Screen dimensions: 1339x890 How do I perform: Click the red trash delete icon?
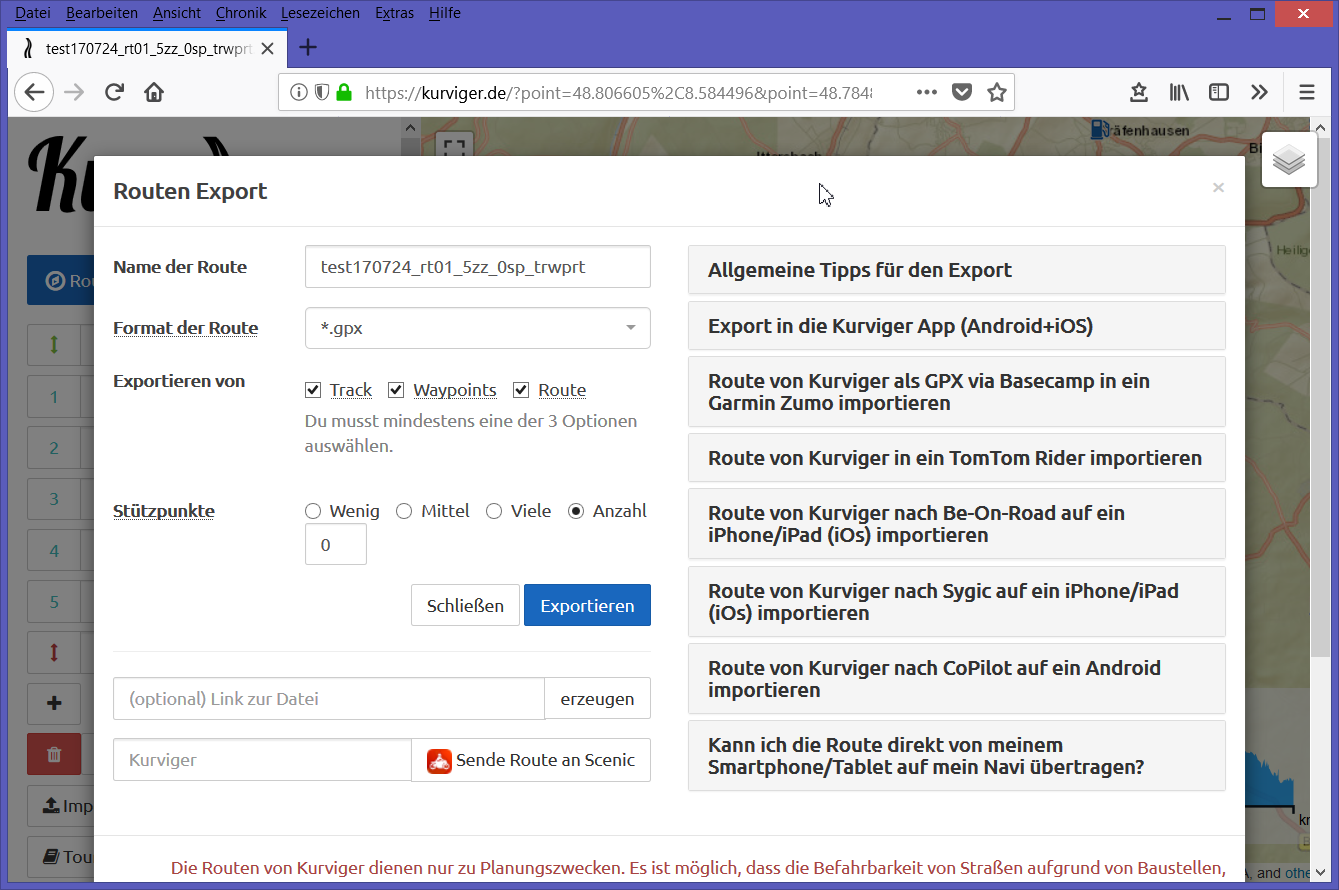tap(54, 755)
